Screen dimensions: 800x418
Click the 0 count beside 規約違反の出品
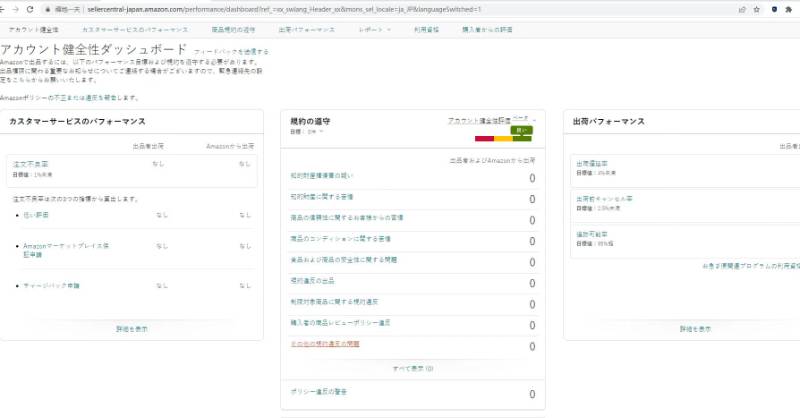point(532,283)
